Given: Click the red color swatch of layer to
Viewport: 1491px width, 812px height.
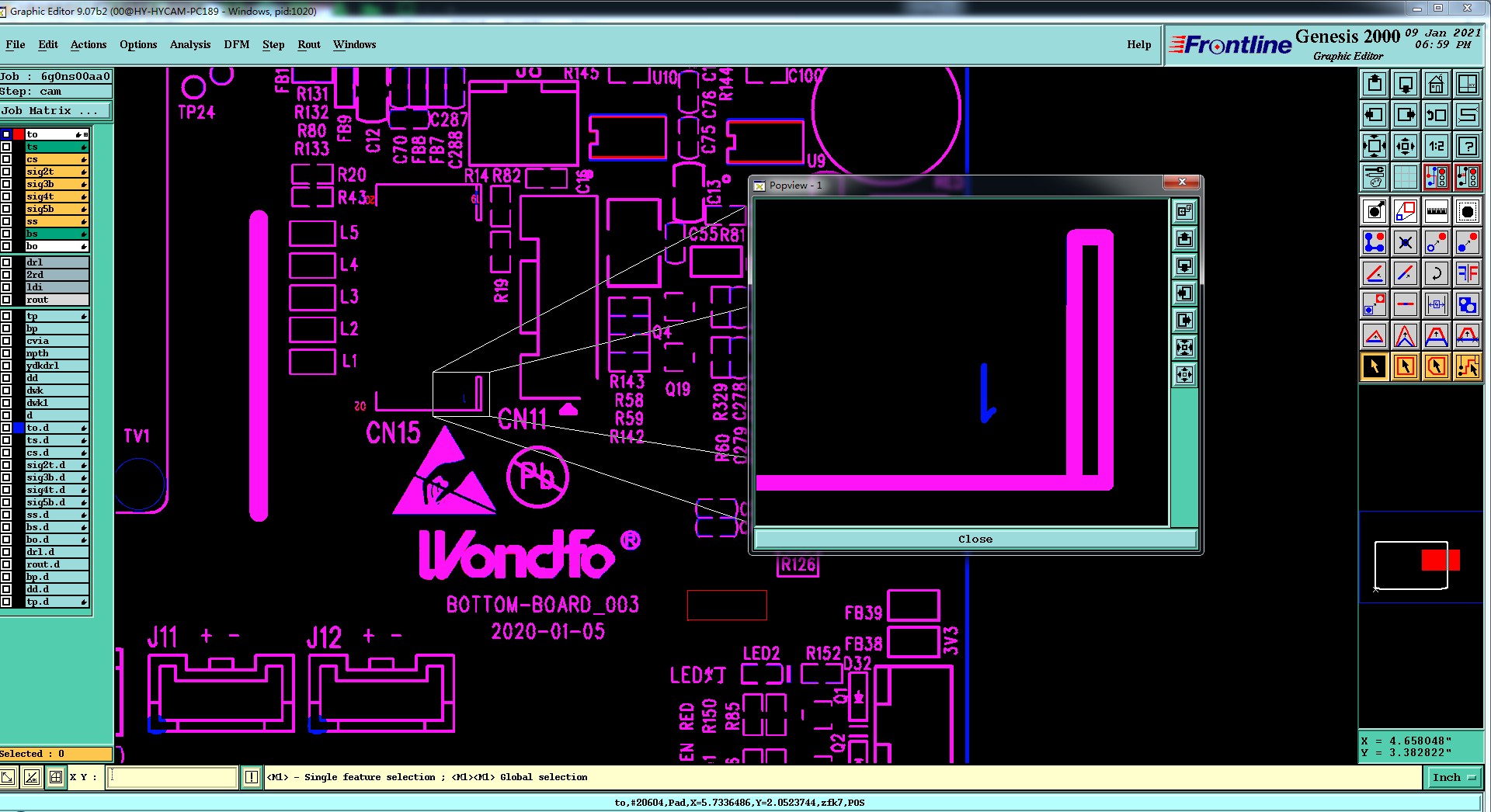Looking at the screenshot, I should [19, 134].
